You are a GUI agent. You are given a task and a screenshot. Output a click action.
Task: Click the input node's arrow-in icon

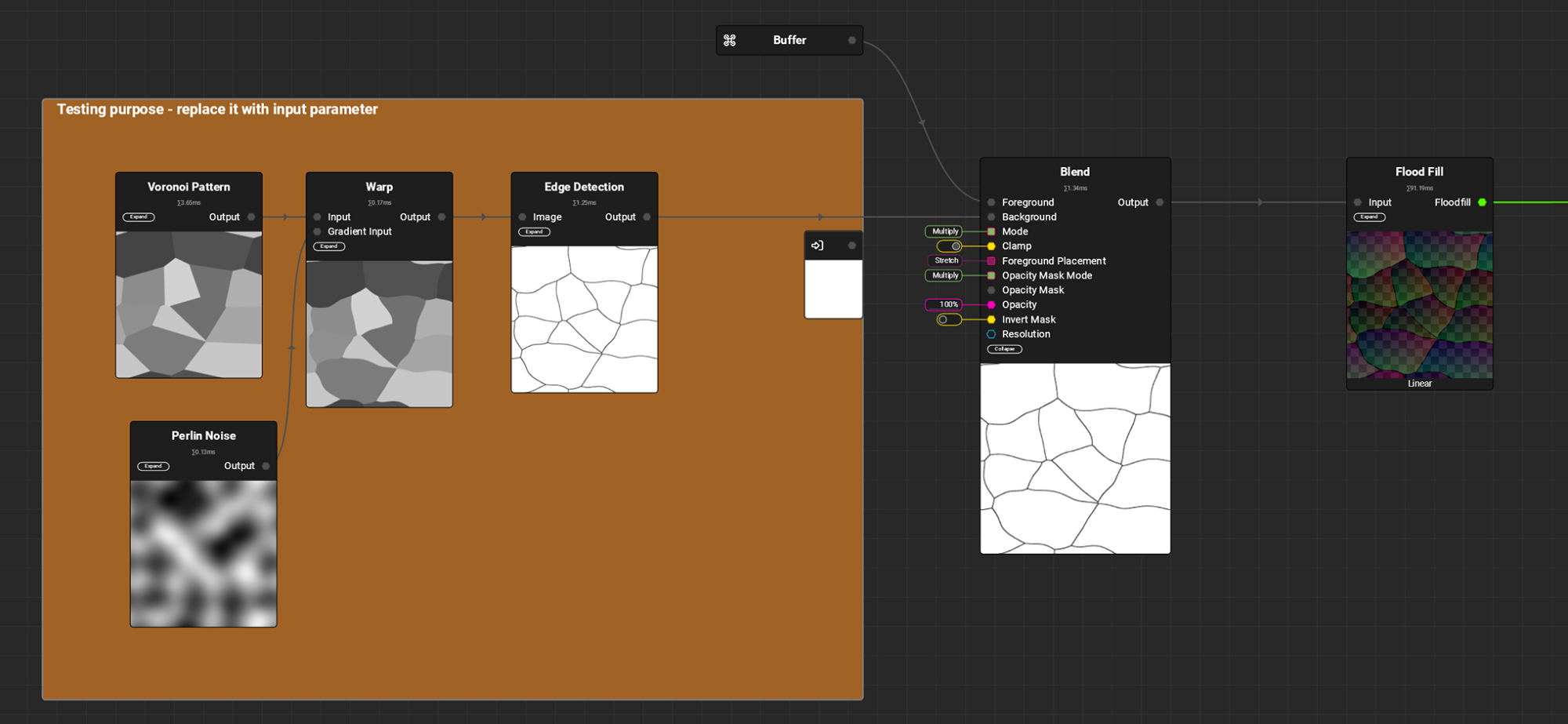(x=817, y=246)
